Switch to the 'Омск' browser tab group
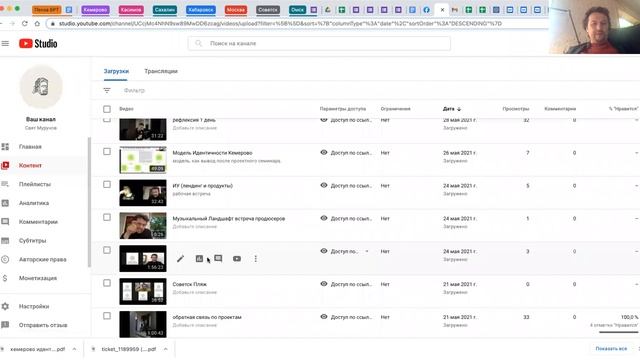This screenshot has width=640, height=360. [297, 10]
